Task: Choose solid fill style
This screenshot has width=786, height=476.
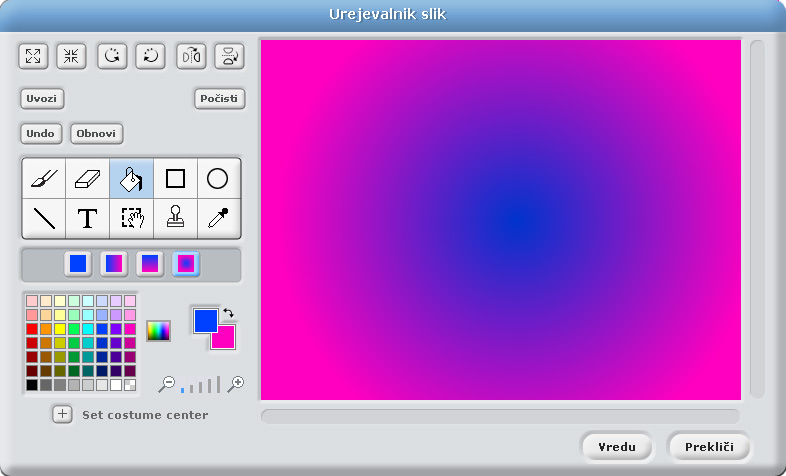Action: (x=78, y=264)
